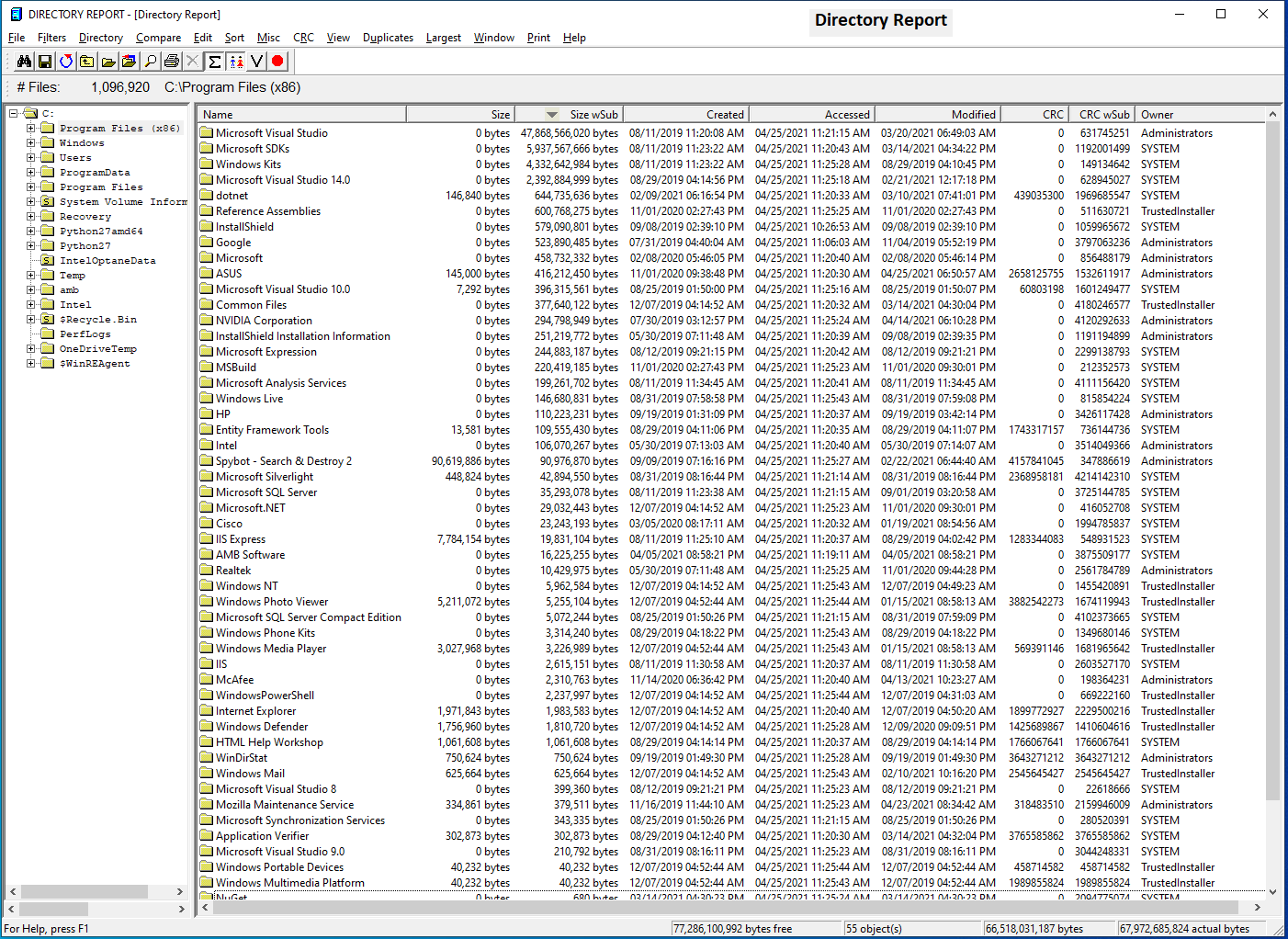Click the McAfee folder icon
This screenshot has width=1288, height=939.
click(207, 680)
